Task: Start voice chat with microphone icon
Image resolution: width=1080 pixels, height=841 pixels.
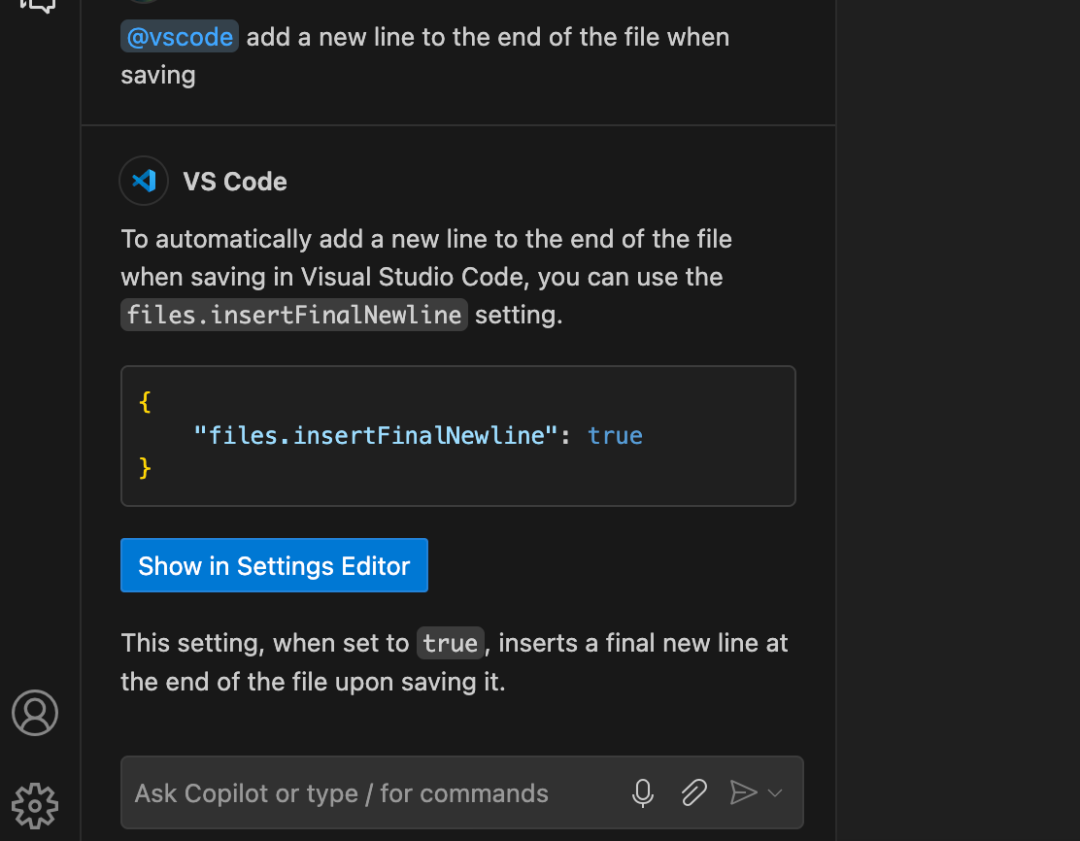Action: [x=643, y=793]
